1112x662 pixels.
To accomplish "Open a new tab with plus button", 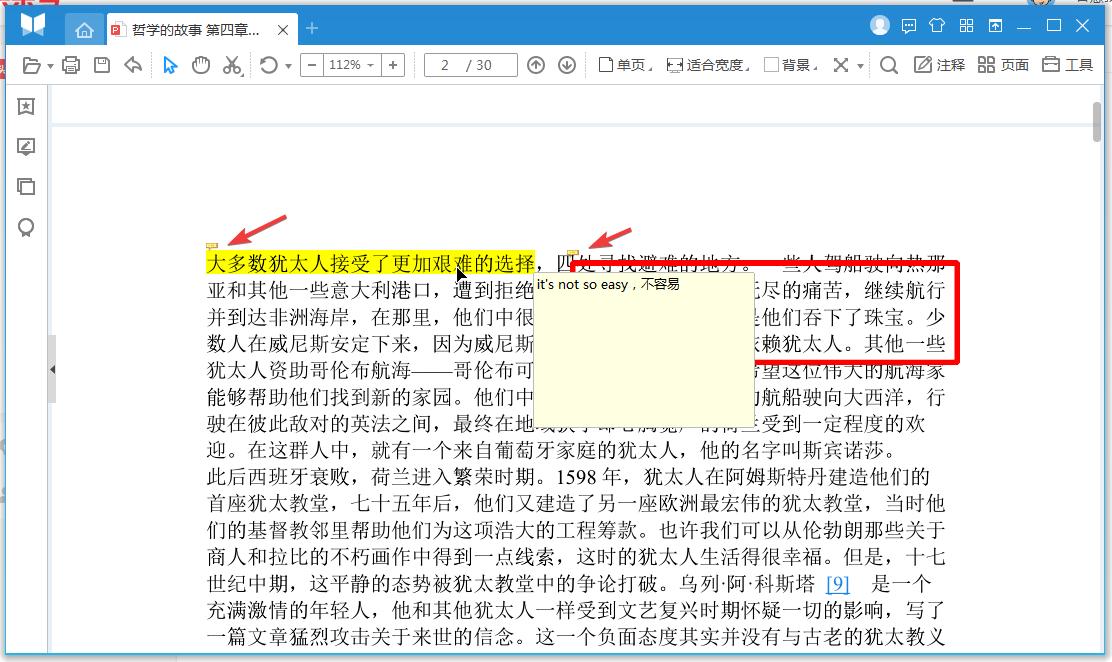I will pos(312,29).
